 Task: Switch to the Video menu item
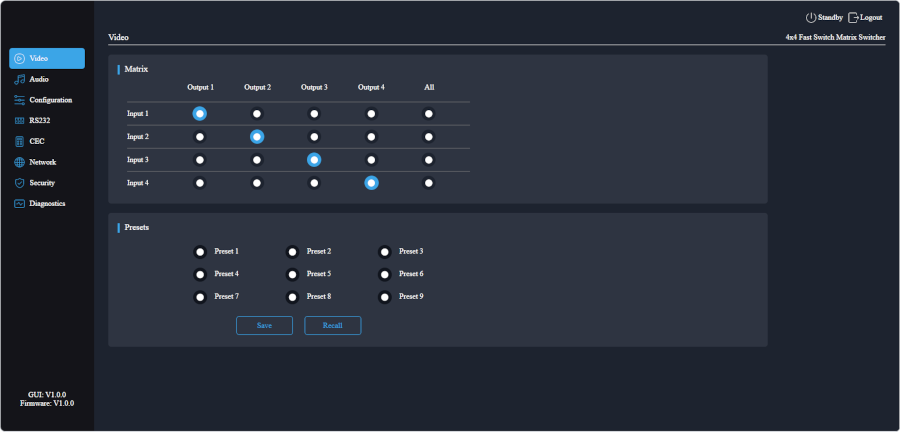tap(47, 58)
